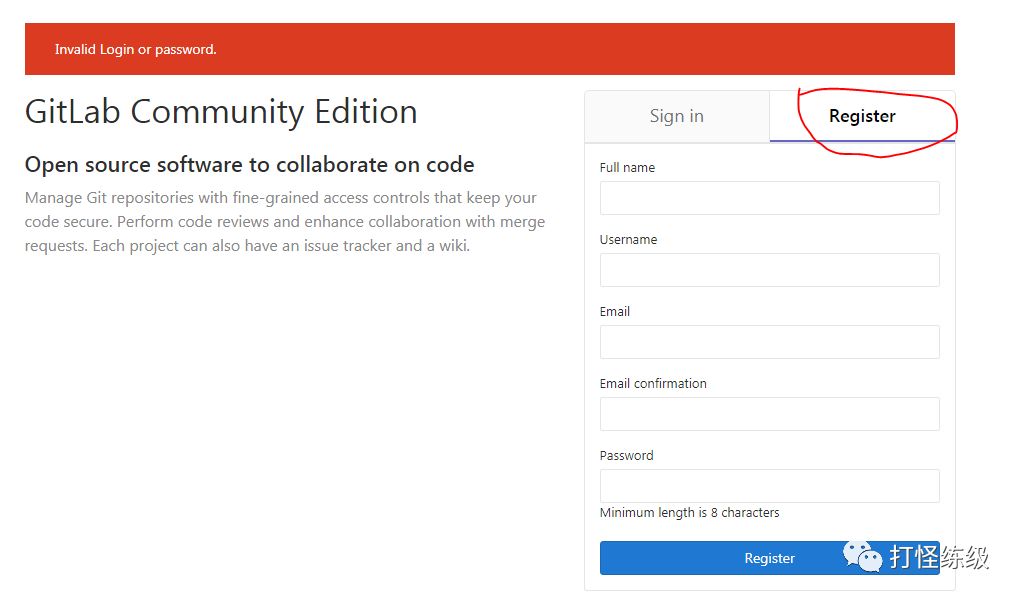This screenshot has height=603, width=1023.
Task: Click the Email input field
Action: tap(769, 342)
